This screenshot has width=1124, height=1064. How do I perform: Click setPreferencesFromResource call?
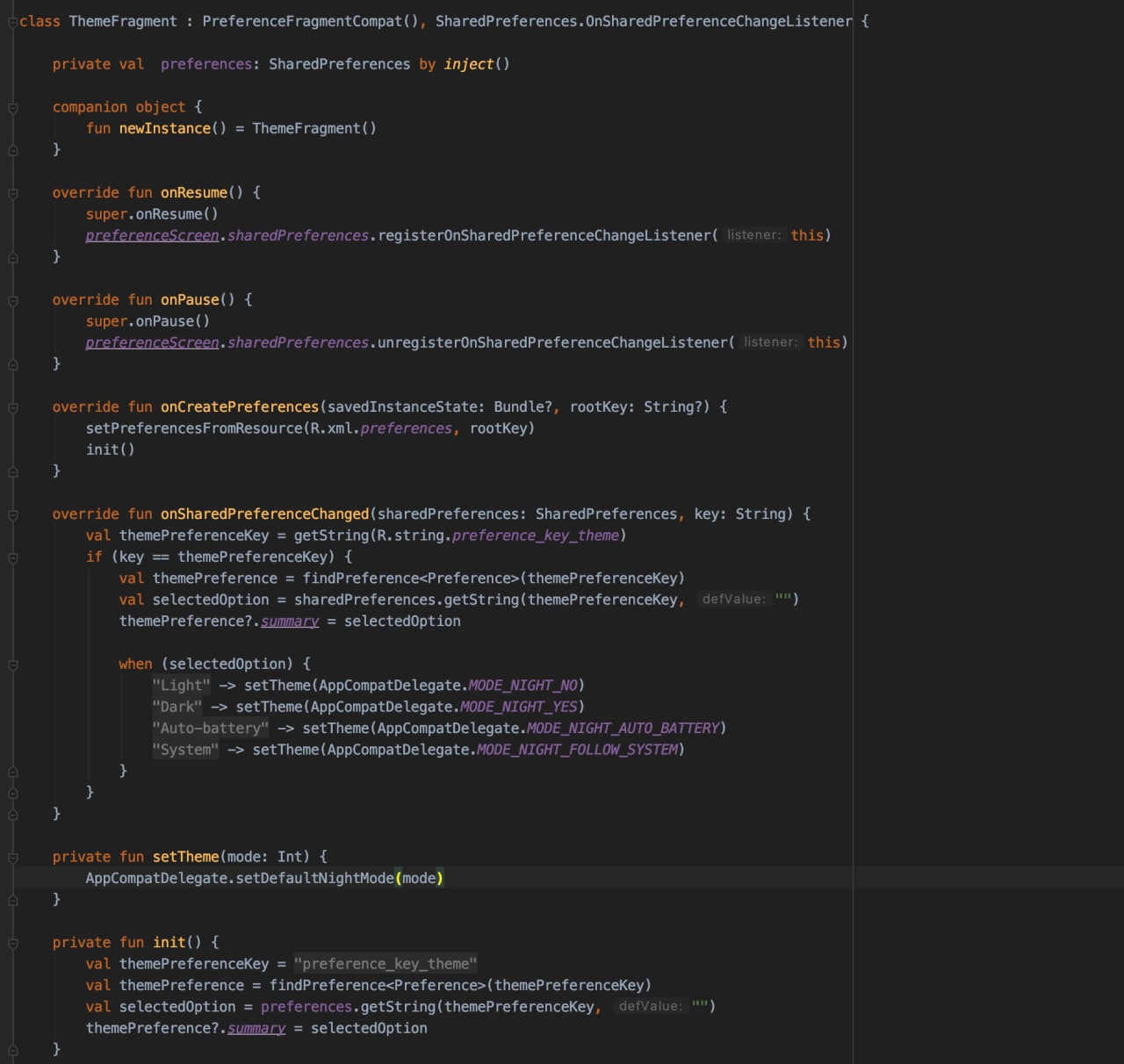[194, 428]
